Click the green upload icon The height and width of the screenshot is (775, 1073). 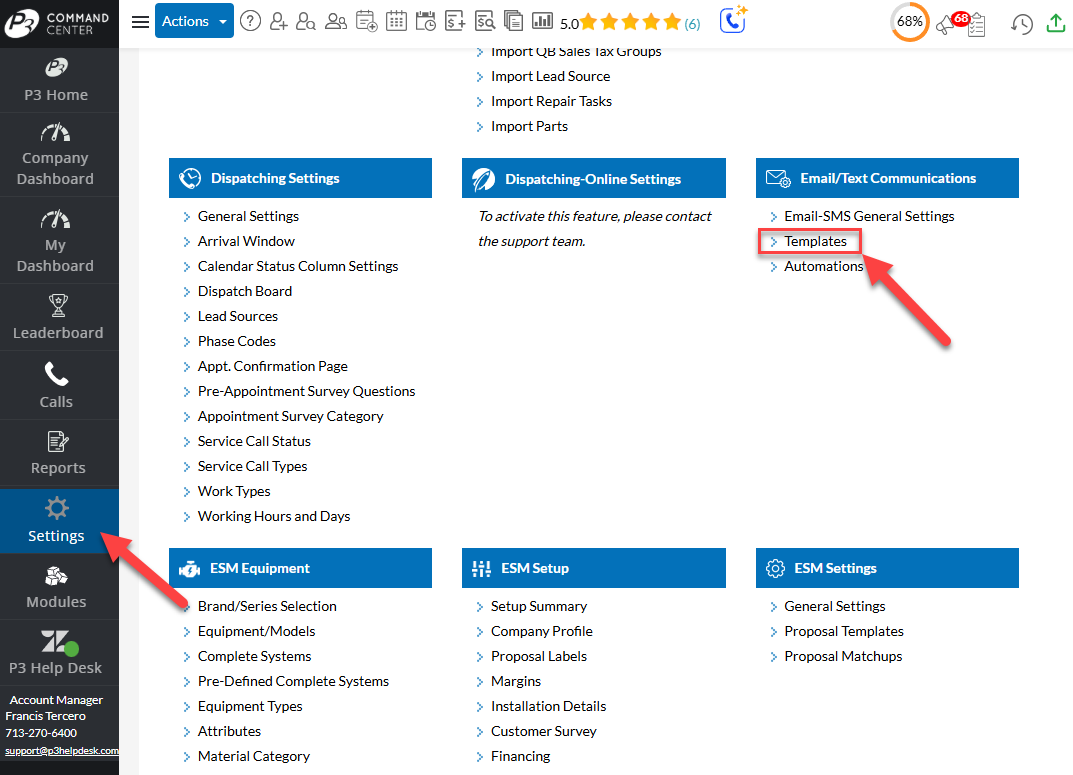(1056, 23)
